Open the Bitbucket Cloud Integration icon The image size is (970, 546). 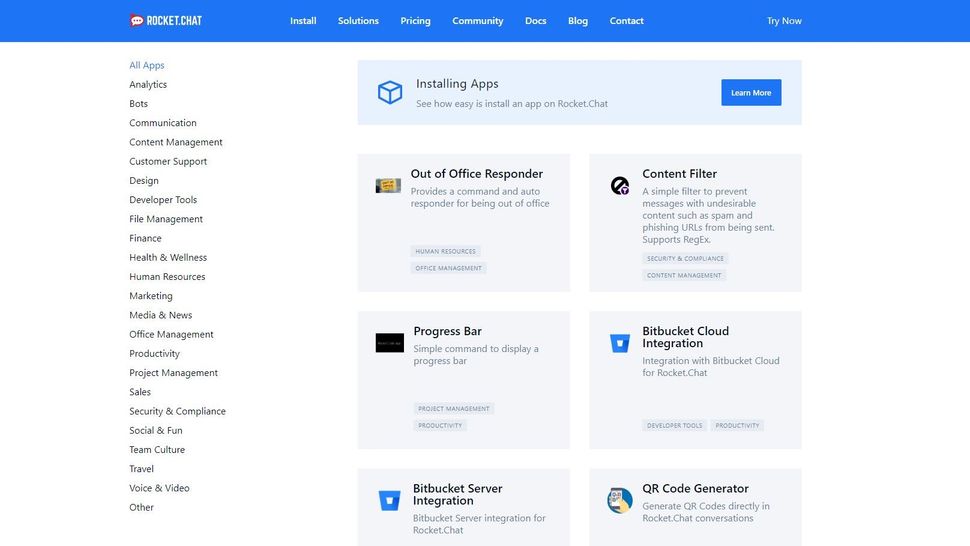click(x=620, y=343)
